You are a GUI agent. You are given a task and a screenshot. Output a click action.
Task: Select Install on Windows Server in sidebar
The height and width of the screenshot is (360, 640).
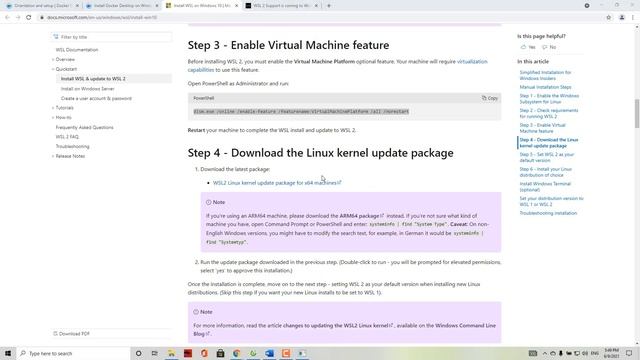(x=87, y=89)
